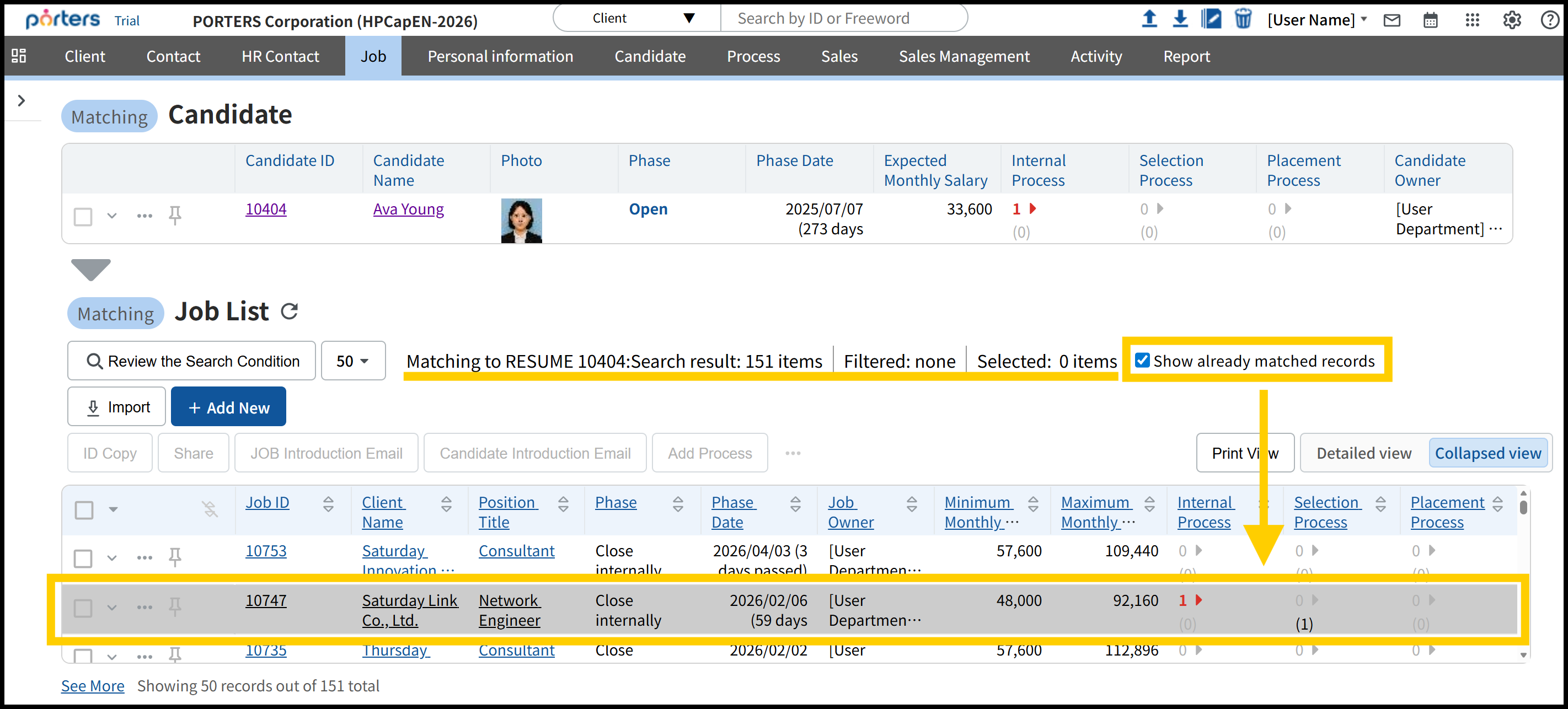
Task: Open the calendar icon
Action: (1431, 21)
